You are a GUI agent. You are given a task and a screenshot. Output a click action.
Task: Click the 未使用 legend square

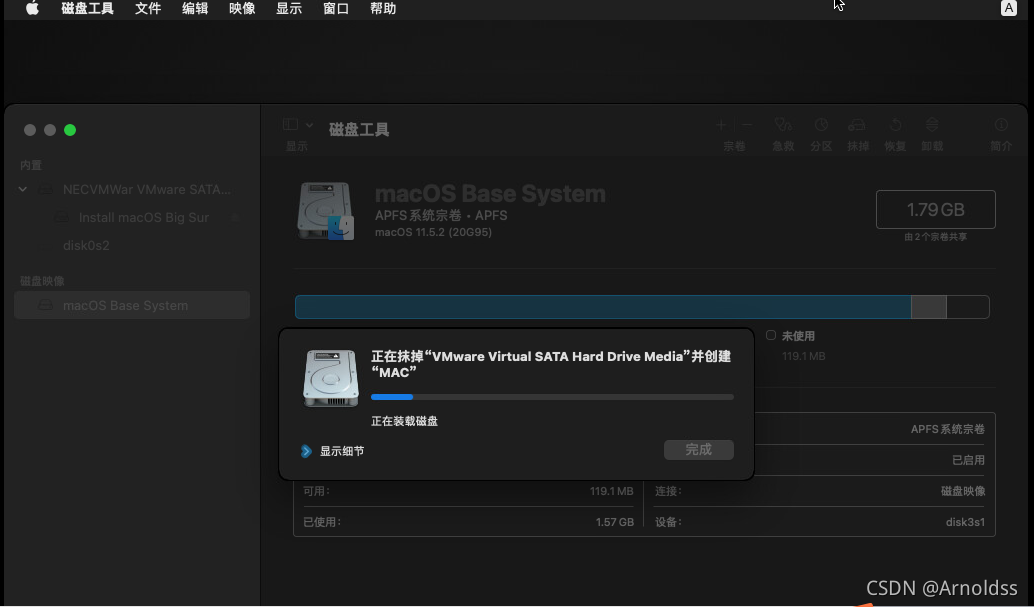tap(770, 335)
